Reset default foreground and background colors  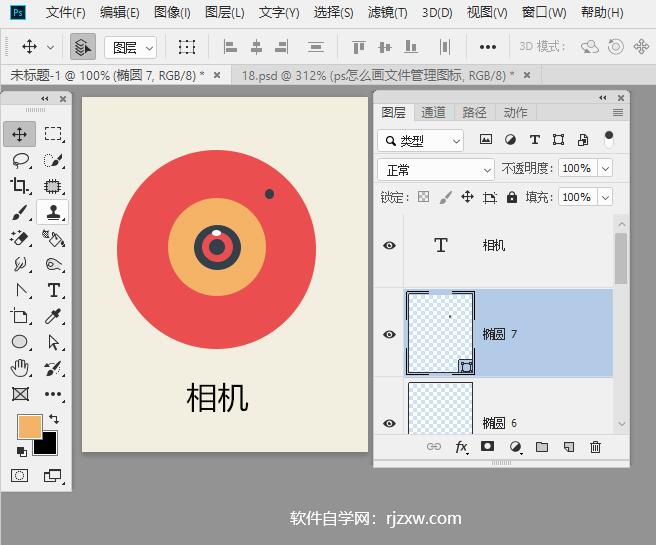click(22, 452)
